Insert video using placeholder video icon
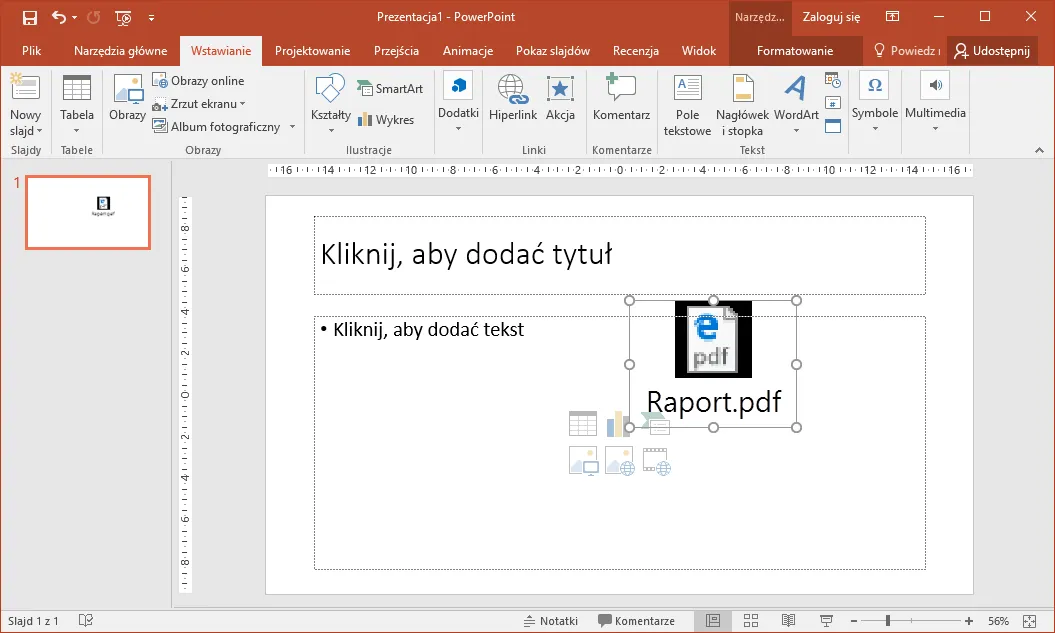The width and height of the screenshot is (1055, 633). tap(656, 461)
